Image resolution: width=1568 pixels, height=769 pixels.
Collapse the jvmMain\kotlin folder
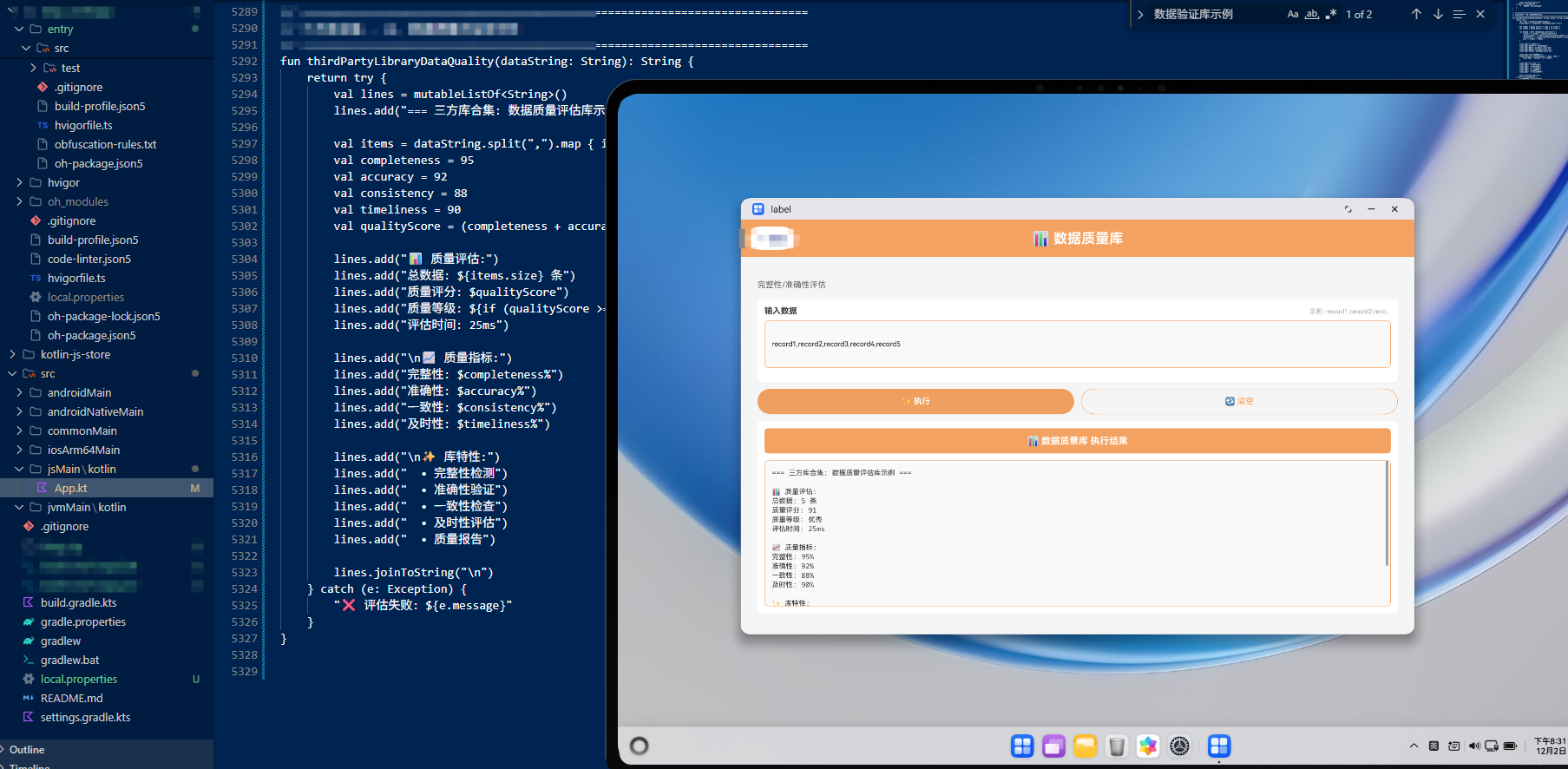(19, 507)
